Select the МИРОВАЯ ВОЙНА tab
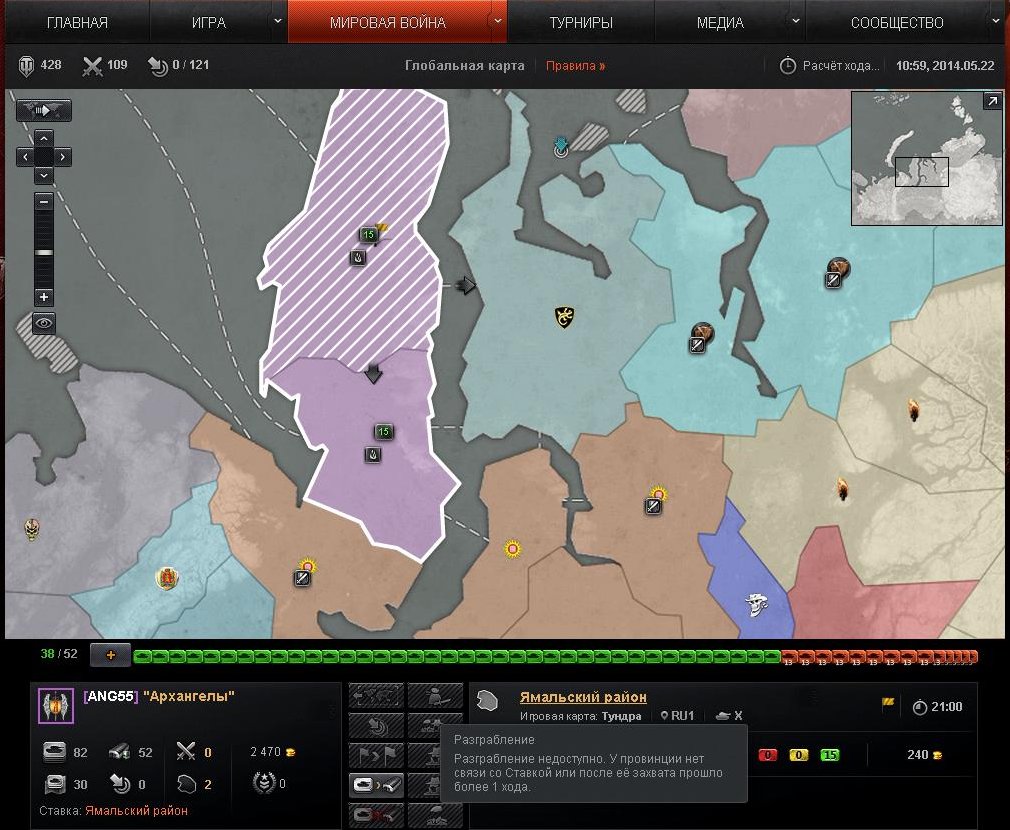The width and height of the screenshot is (1010, 830). (388, 23)
